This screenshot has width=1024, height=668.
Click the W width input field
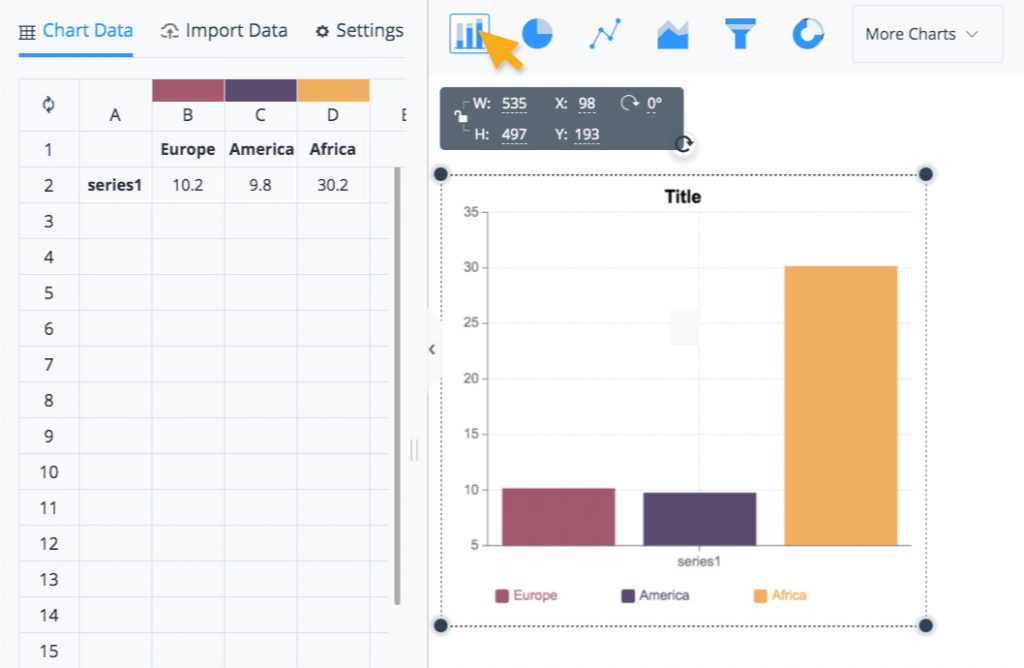pyautogui.click(x=513, y=103)
